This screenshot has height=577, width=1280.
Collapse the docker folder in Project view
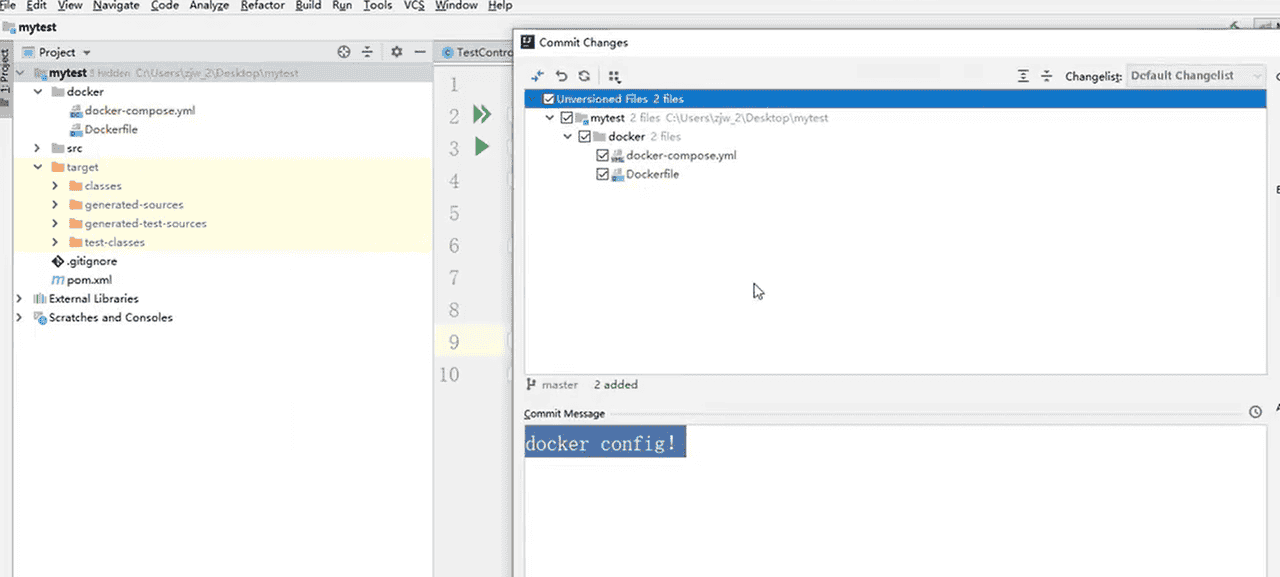(38, 91)
